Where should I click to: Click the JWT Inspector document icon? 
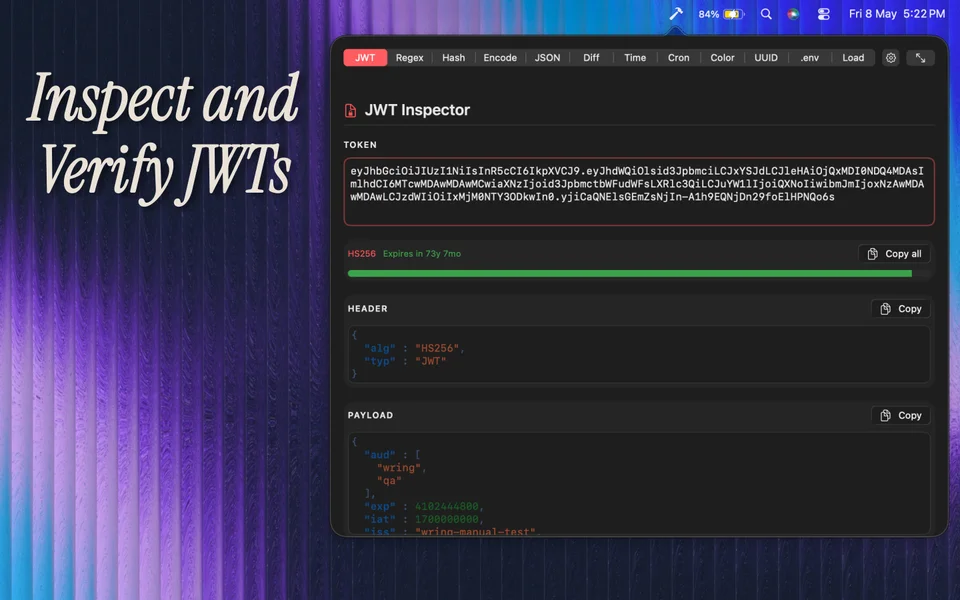point(350,110)
